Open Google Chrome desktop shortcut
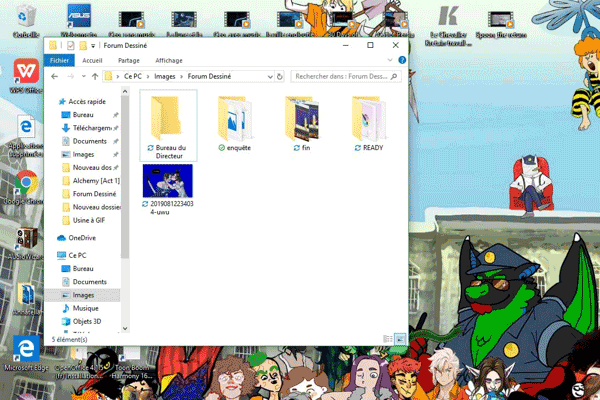600x400 pixels. [26, 187]
